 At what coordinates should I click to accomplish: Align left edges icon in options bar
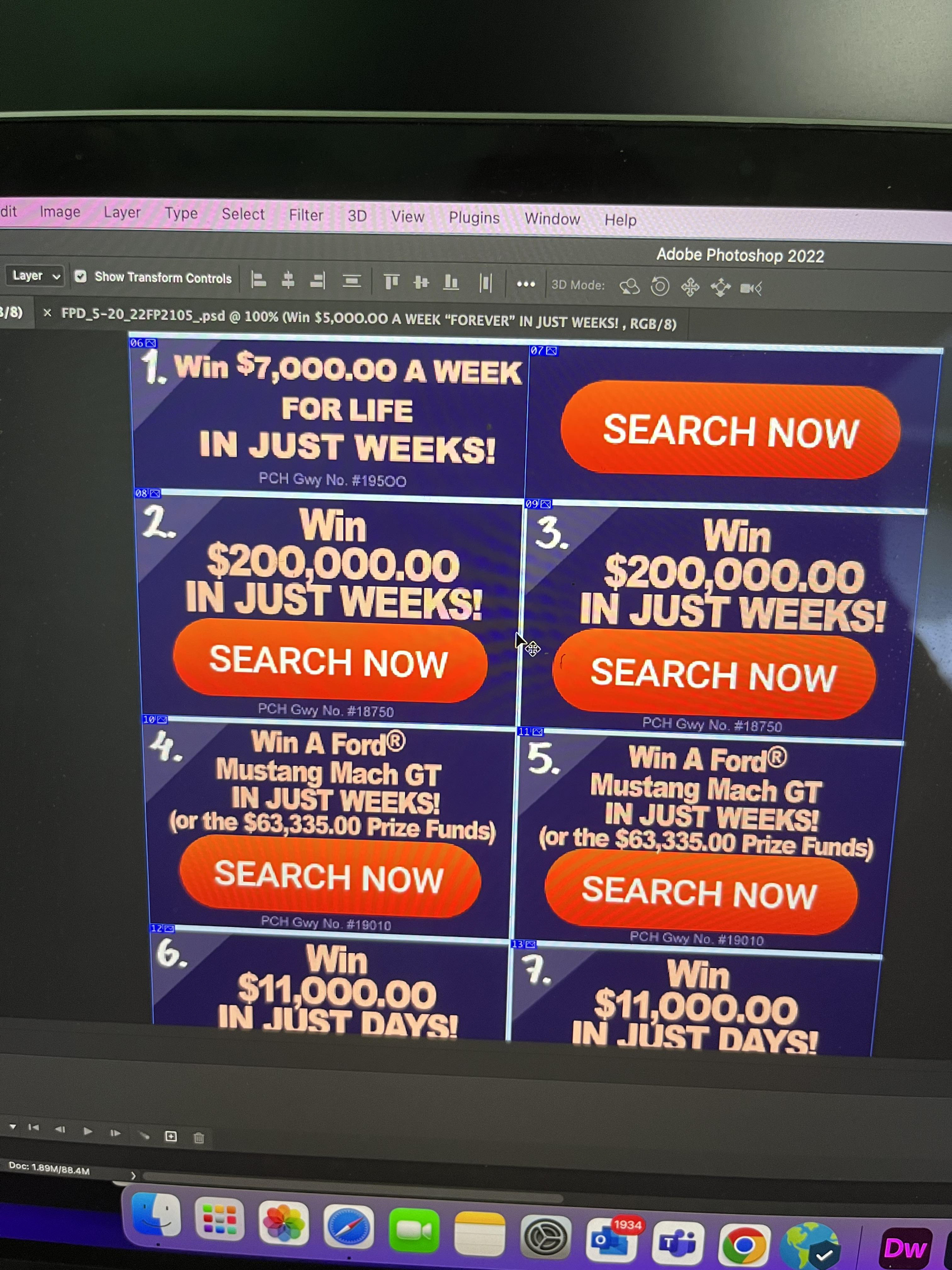[259, 280]
